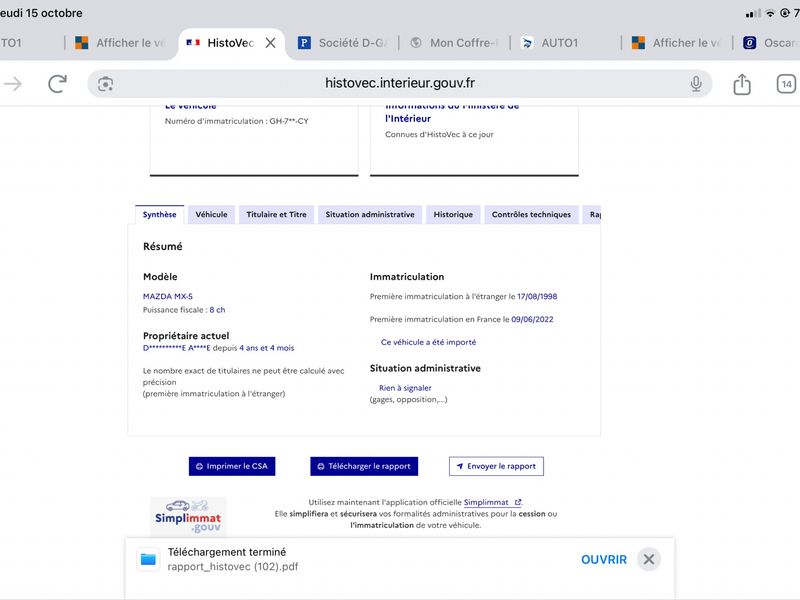Viewport: 800px width, 600px height.
Task: Switch to the Oscar browser tab
Action: (771, 43)
